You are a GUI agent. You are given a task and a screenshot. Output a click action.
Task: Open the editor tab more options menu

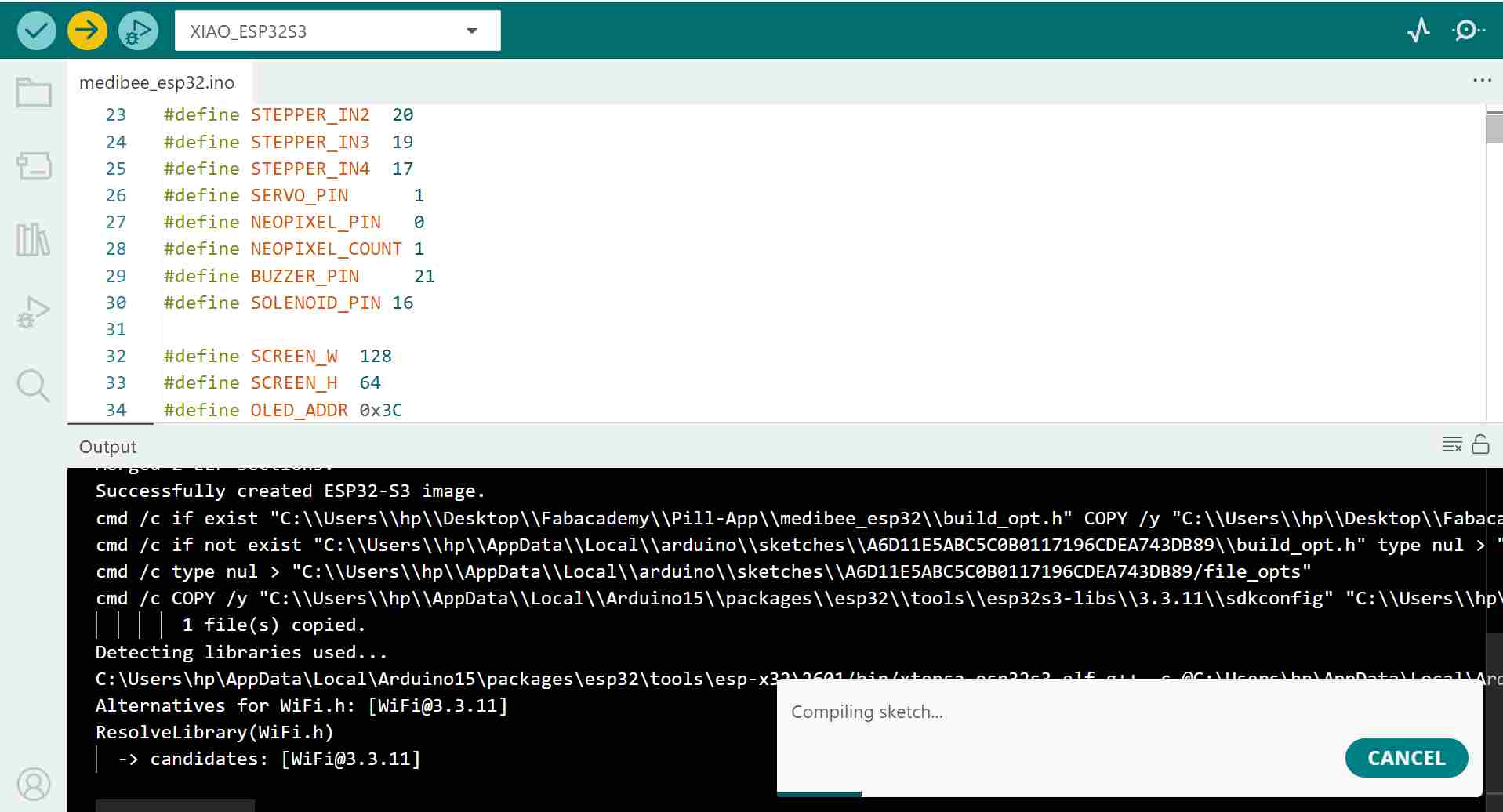pos(1481,80)
